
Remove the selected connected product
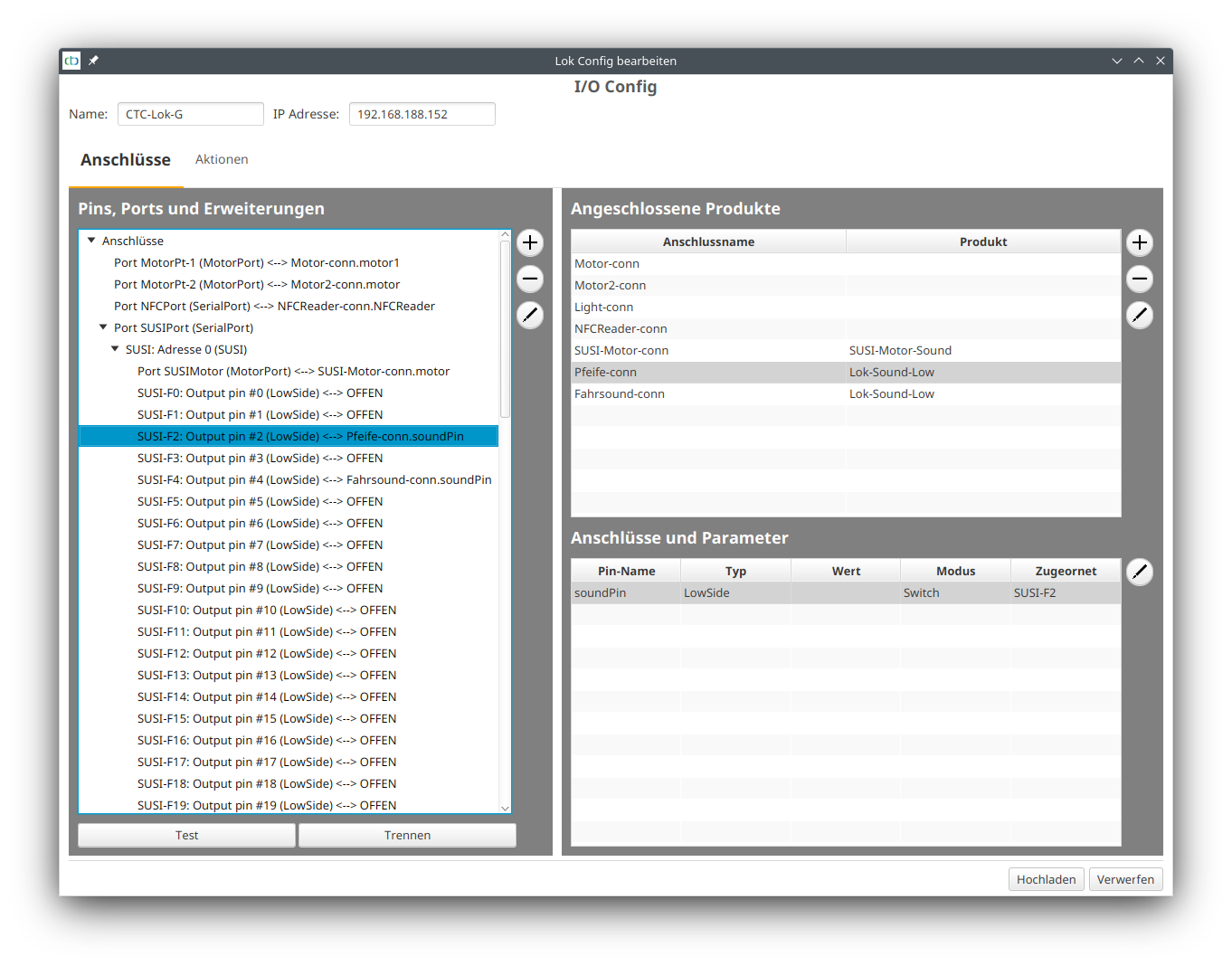(1140, 279)
